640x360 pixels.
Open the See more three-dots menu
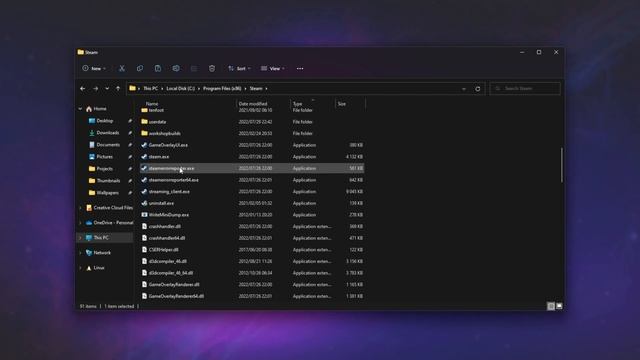coord(300,69)
